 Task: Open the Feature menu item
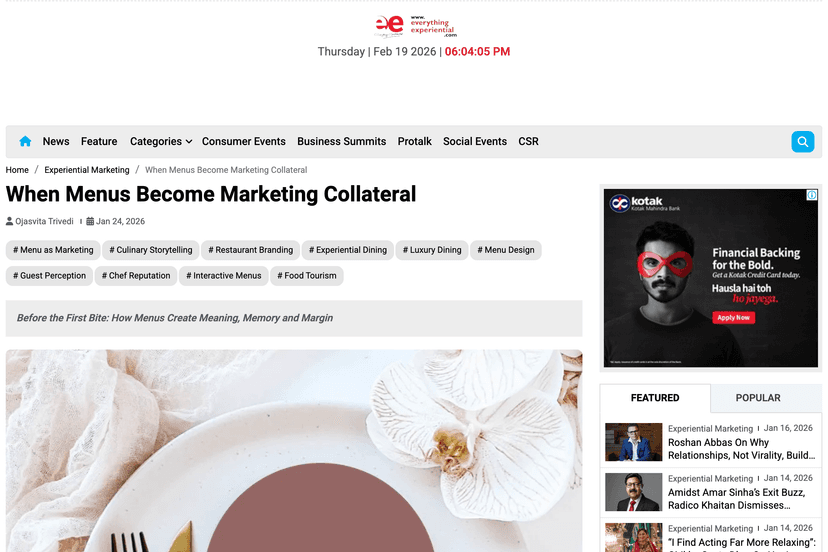(x=99, y=141)
